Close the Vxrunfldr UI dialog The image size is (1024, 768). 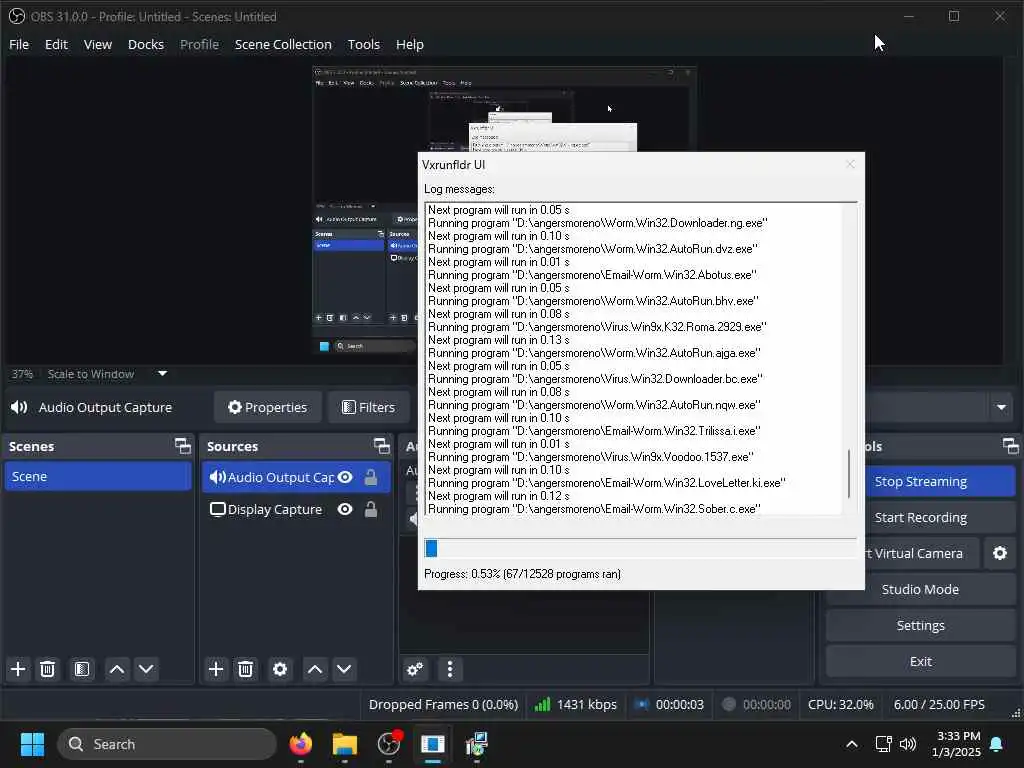tap(850, 165)
